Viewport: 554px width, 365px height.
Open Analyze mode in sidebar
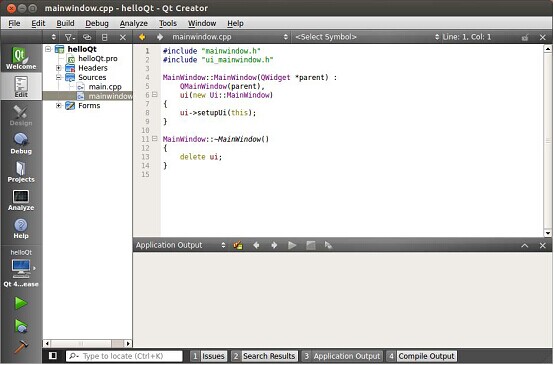pyautogui.click(x=21, y=200)
